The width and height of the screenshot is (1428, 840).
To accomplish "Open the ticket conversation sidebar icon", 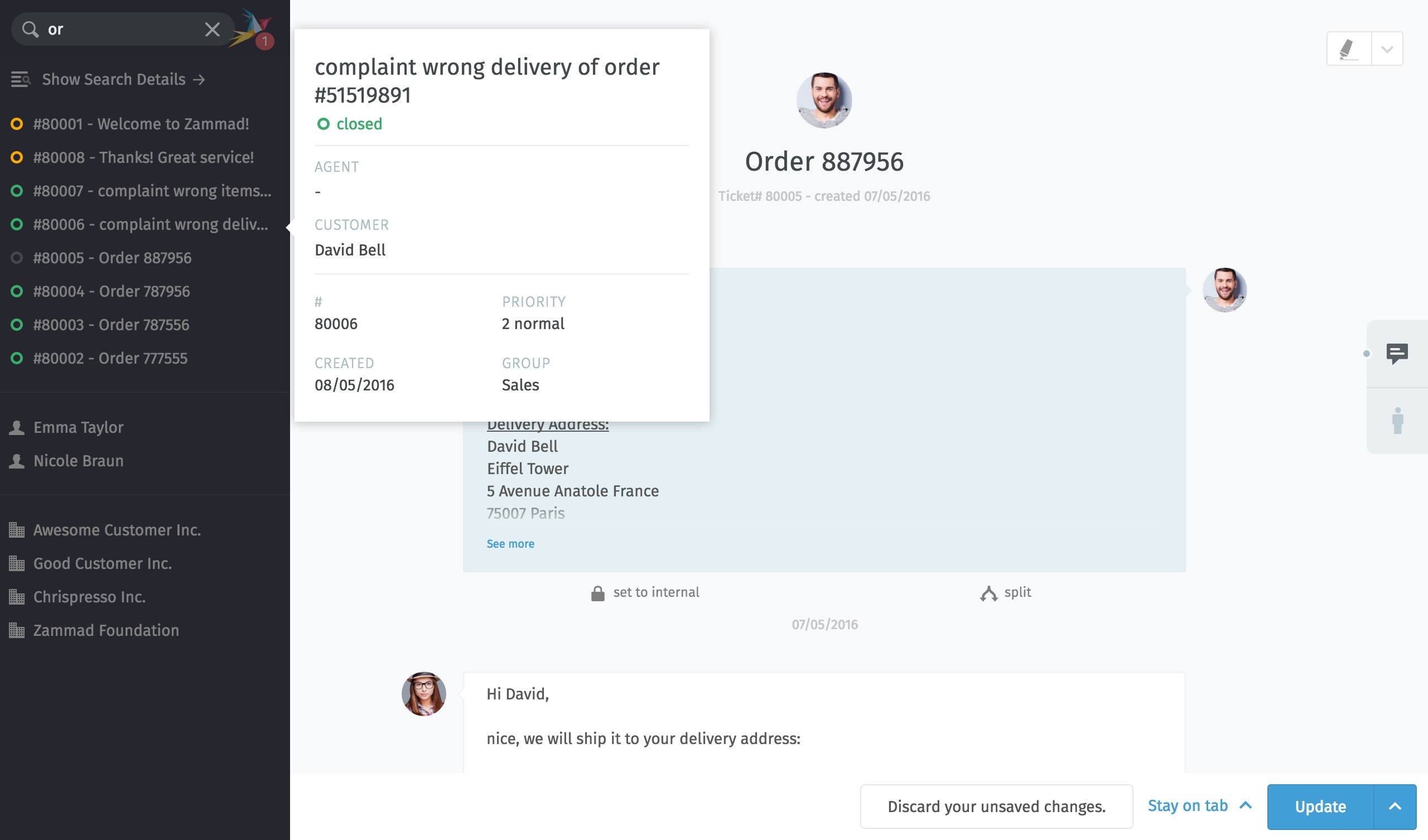I will point(1397,354).
